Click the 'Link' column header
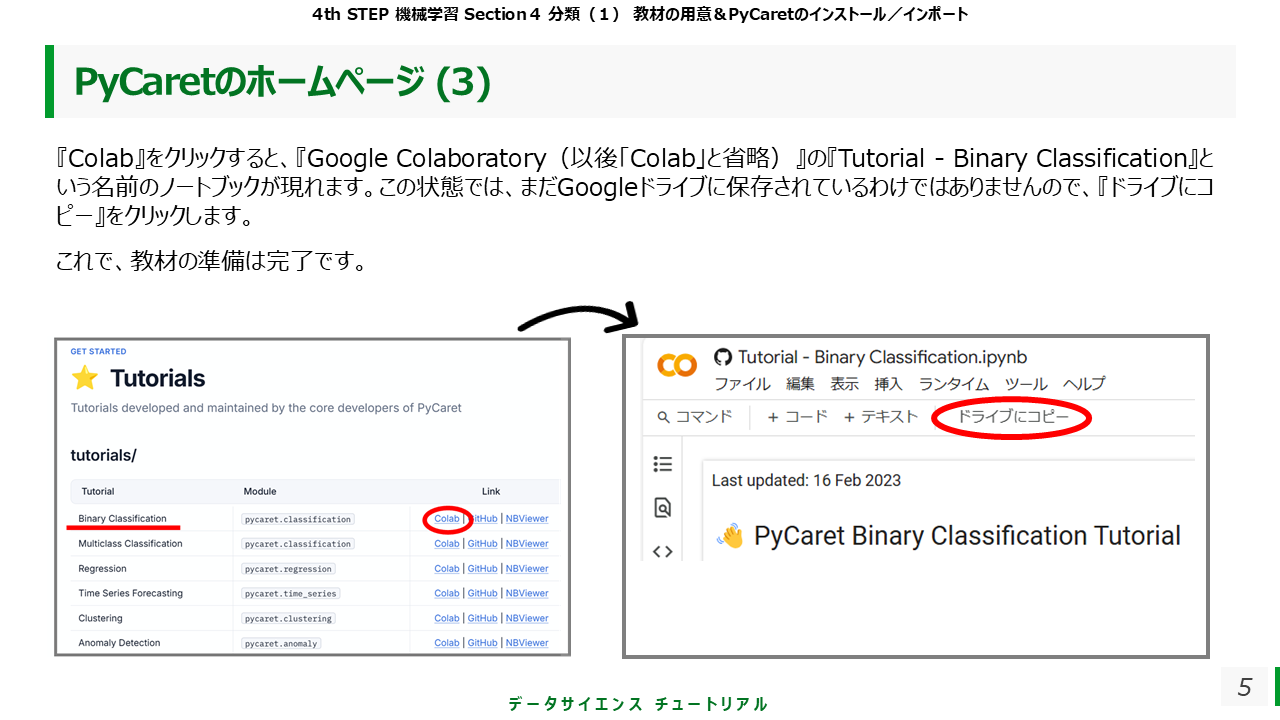The image size is (1280, 720). (x=491, y=491)
